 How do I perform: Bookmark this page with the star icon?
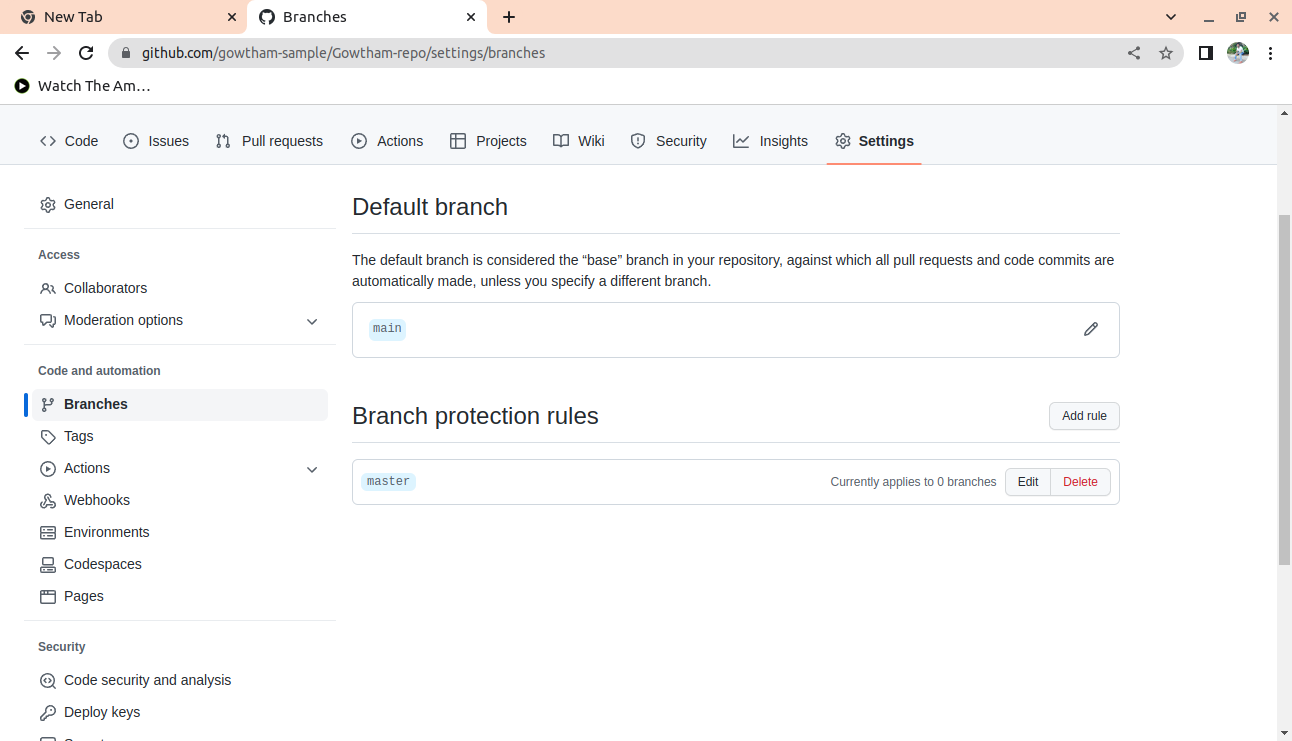pyautogui.click(x=1165, y=53)
